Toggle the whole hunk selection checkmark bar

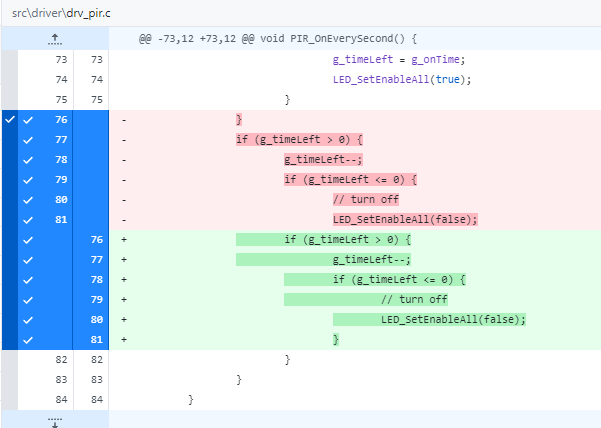coord(10,230)
